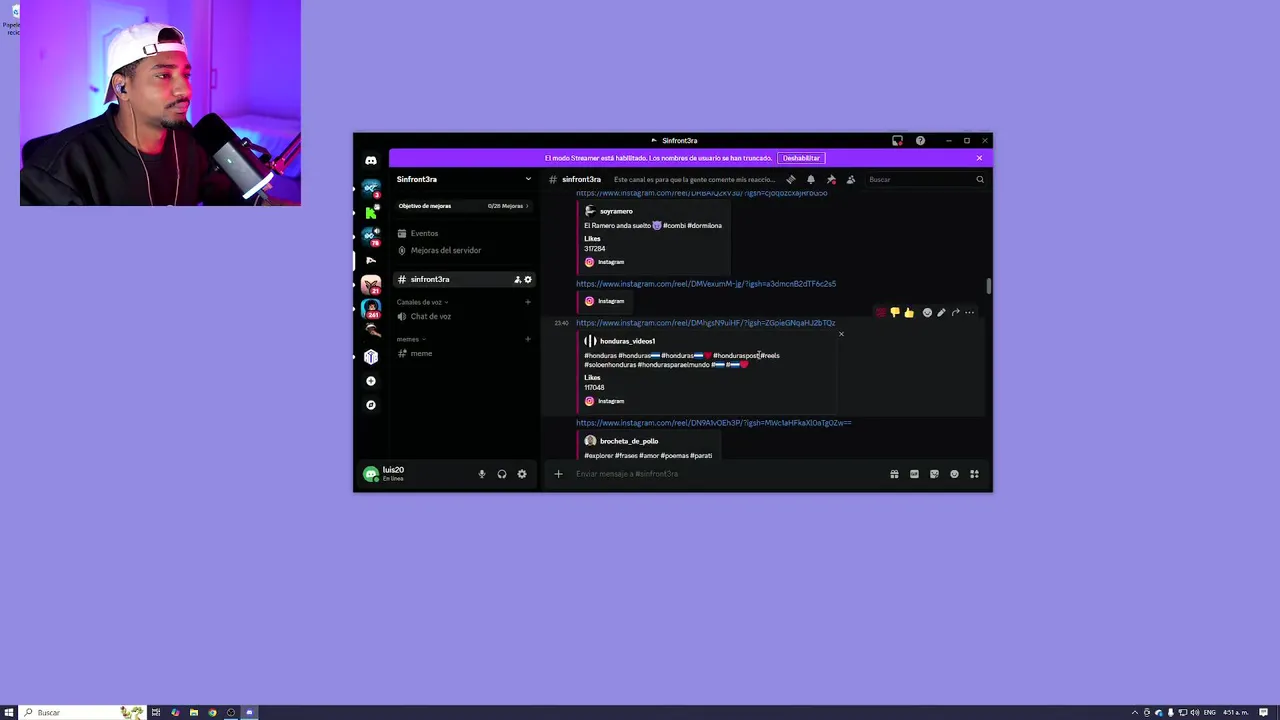Open add reaction emoji picker on message

(x=927, y=313)
